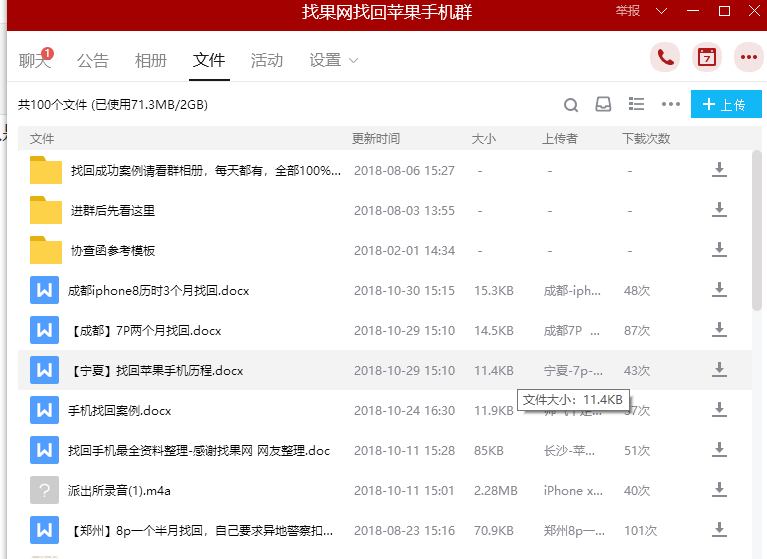The image size is (767, 559).
Task: Click date 2018-10-24 16:30
Action: [x=404, y=411]
